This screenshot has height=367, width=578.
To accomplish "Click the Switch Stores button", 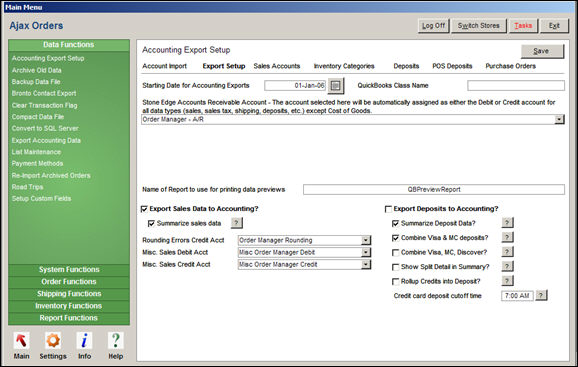I will click(x=478, y=26).
